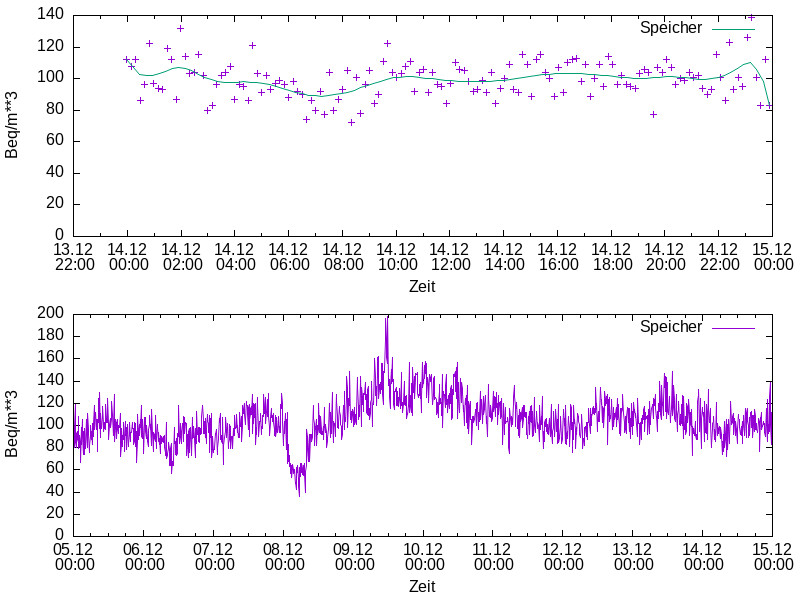Click the 09.12 00:00 tick label in lower chart
Screen dimensions: 800x600
point(353,557)
